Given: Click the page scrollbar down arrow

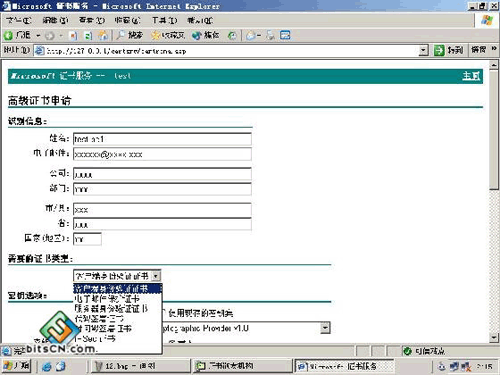Looking at the screenshot, I should [x=494, y=338].
